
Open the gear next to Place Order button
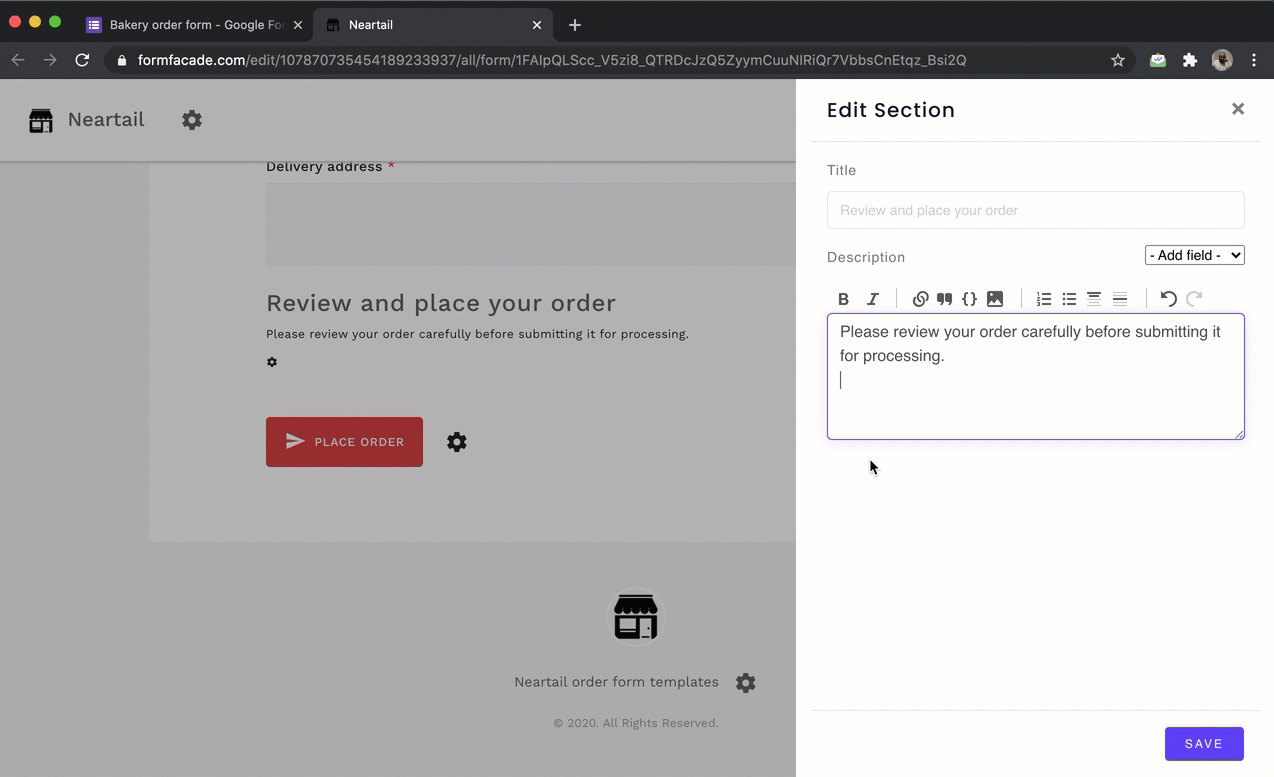click(x=457, y=441)
